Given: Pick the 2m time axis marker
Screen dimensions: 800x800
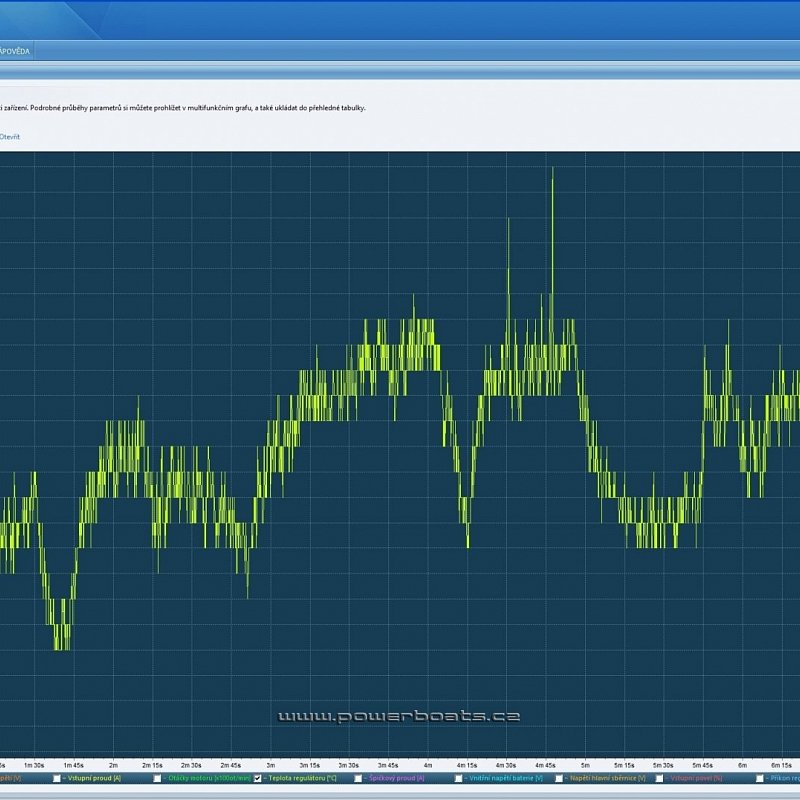Looking at the screenshot, I should 113,765.
